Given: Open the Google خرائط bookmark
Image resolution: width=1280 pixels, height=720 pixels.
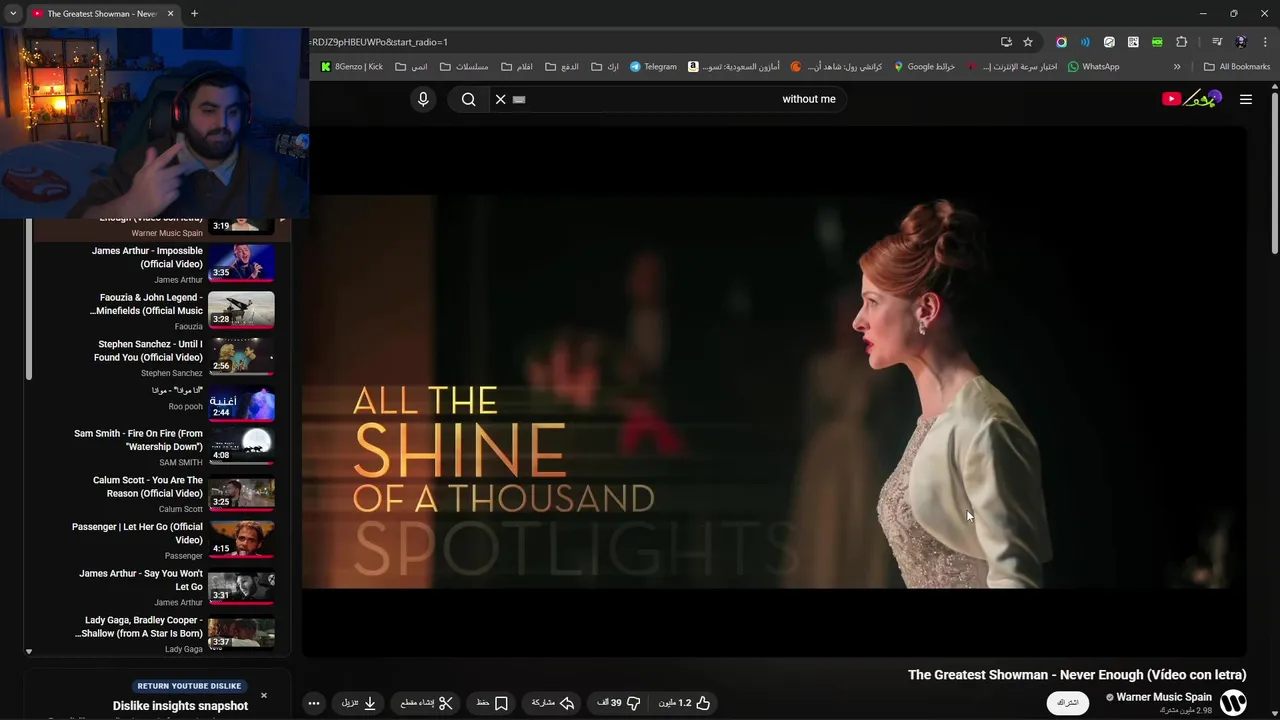Looking at the screenshot, I should coord(924,67).
